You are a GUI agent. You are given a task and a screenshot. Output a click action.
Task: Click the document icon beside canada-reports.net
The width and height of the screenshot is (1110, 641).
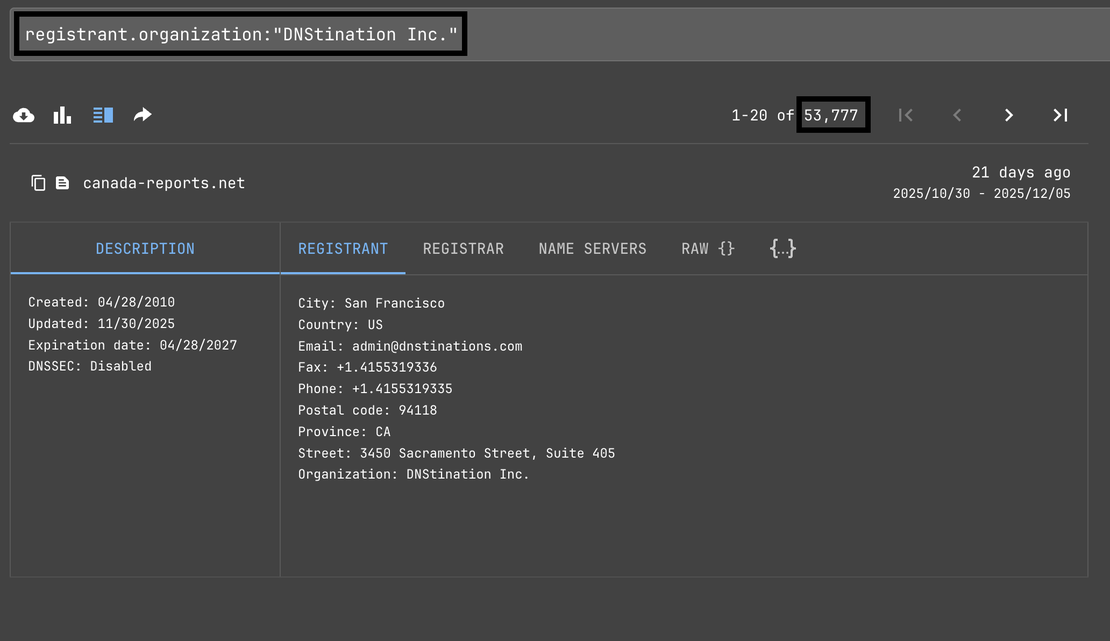point(63,183)
